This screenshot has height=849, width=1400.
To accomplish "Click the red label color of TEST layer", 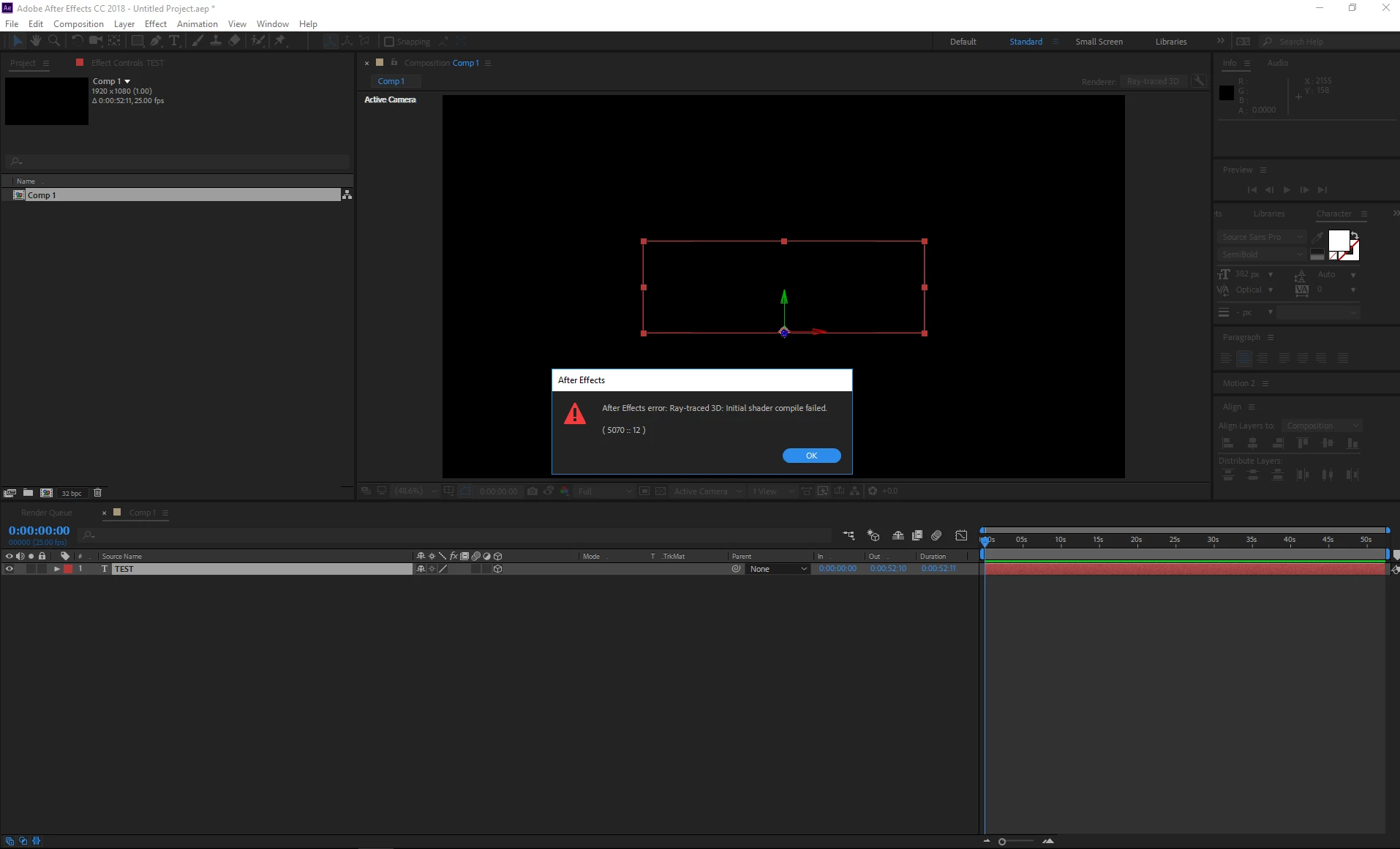I will coord(68,569).
